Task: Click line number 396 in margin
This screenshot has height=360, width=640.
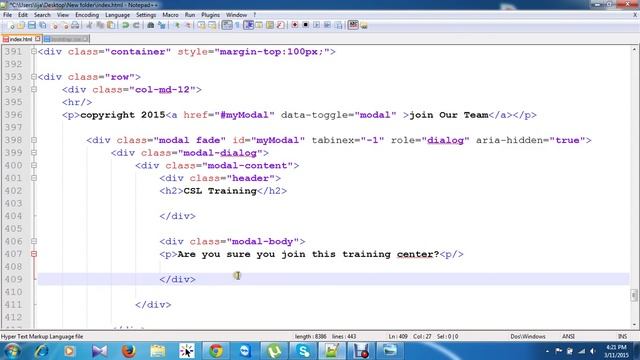Action: point(13,115)
